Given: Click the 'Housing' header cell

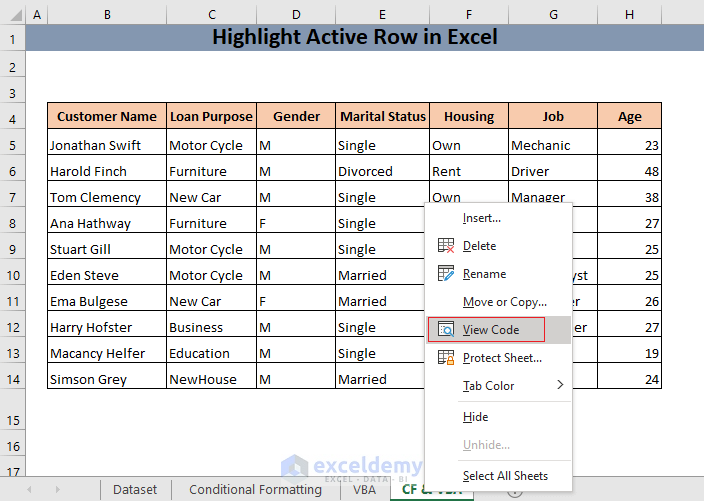Looking at the screenshot, I should (x=469, y=116).
